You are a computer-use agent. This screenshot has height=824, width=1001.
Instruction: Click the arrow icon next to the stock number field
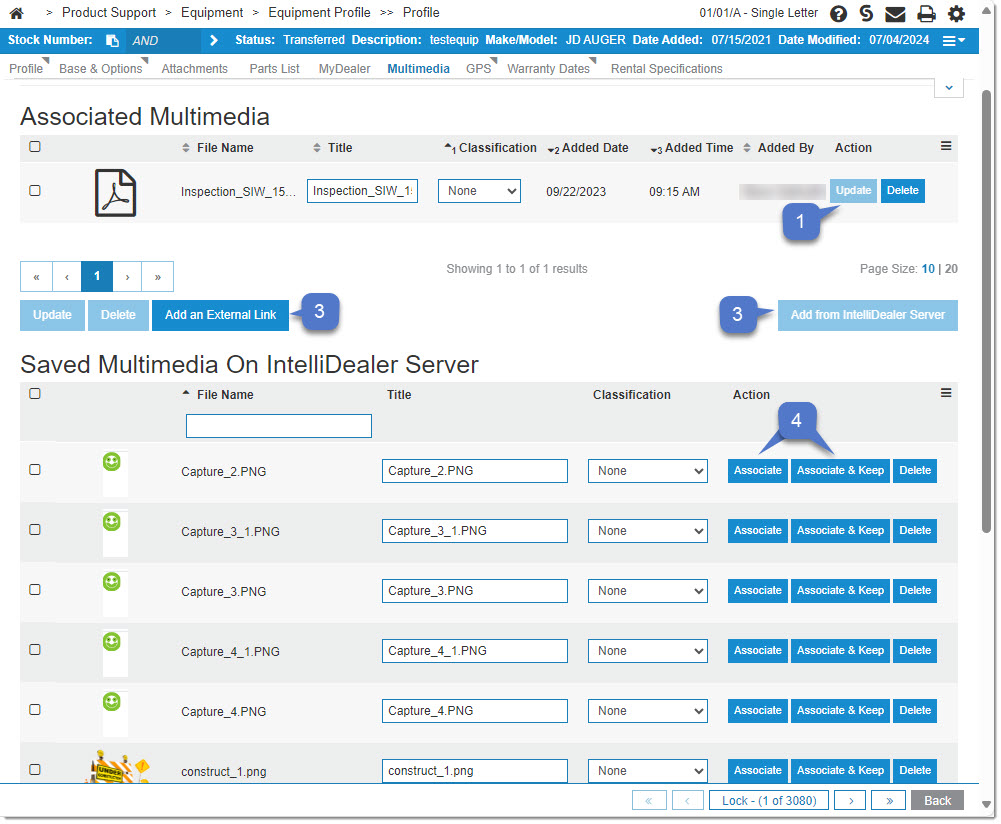click(214, 41)
